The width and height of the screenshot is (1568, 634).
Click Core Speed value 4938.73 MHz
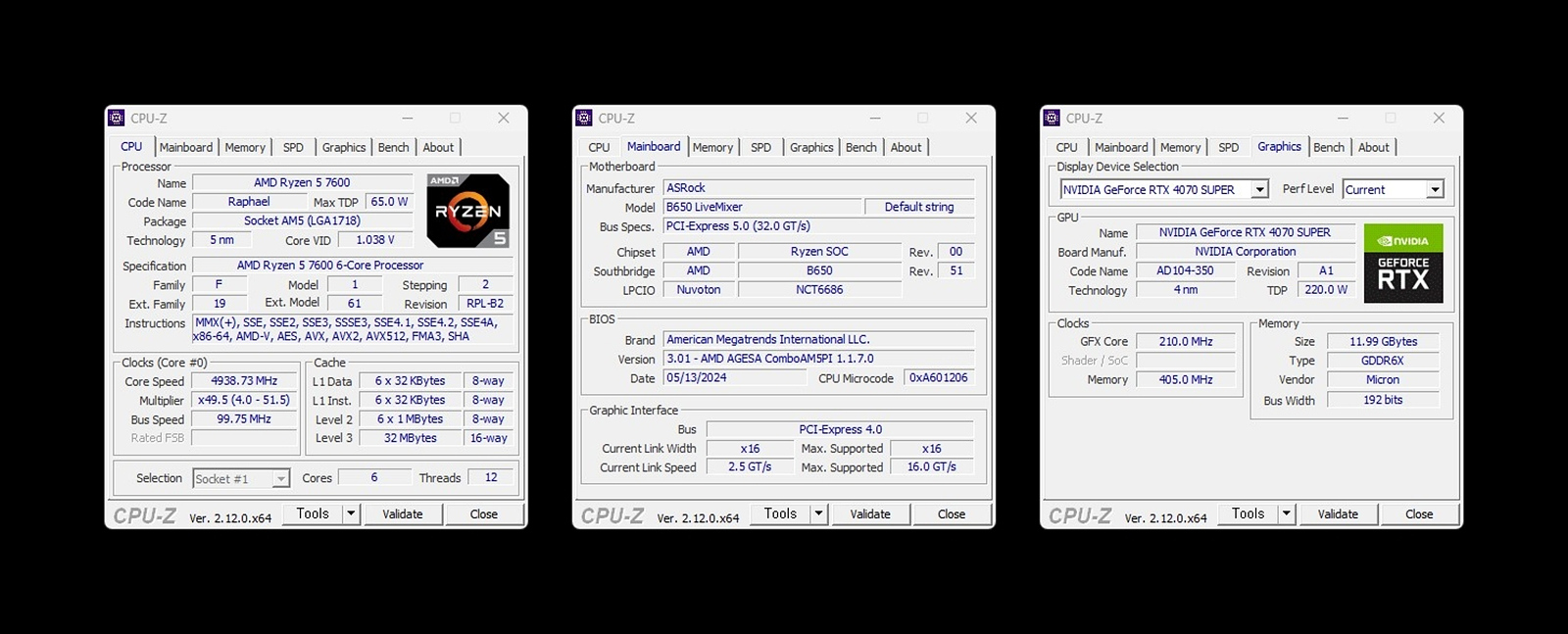244,381
